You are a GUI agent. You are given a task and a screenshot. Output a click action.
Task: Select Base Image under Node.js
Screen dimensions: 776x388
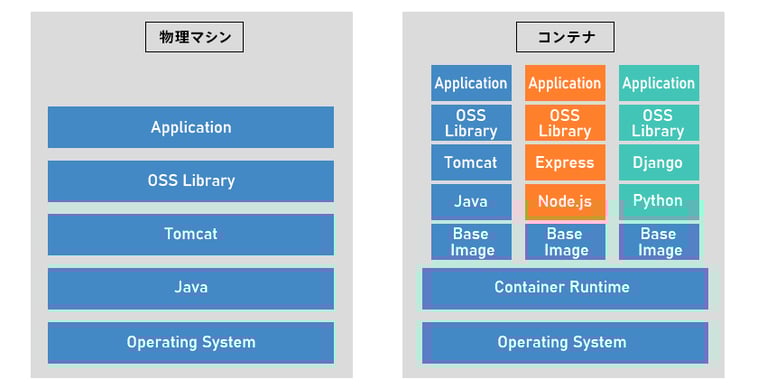[565, 242]
